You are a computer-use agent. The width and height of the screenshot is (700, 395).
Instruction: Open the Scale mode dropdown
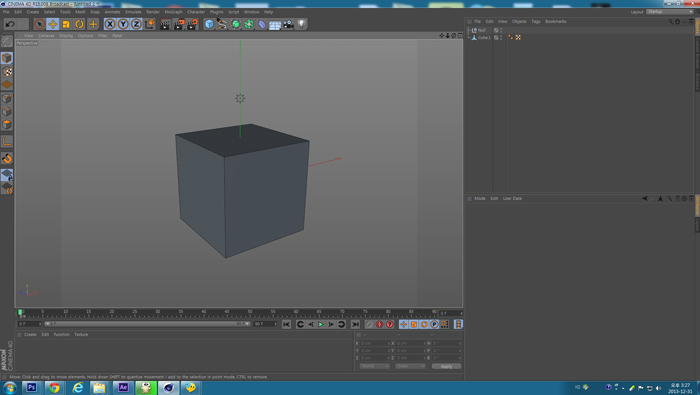pos(410,366)
